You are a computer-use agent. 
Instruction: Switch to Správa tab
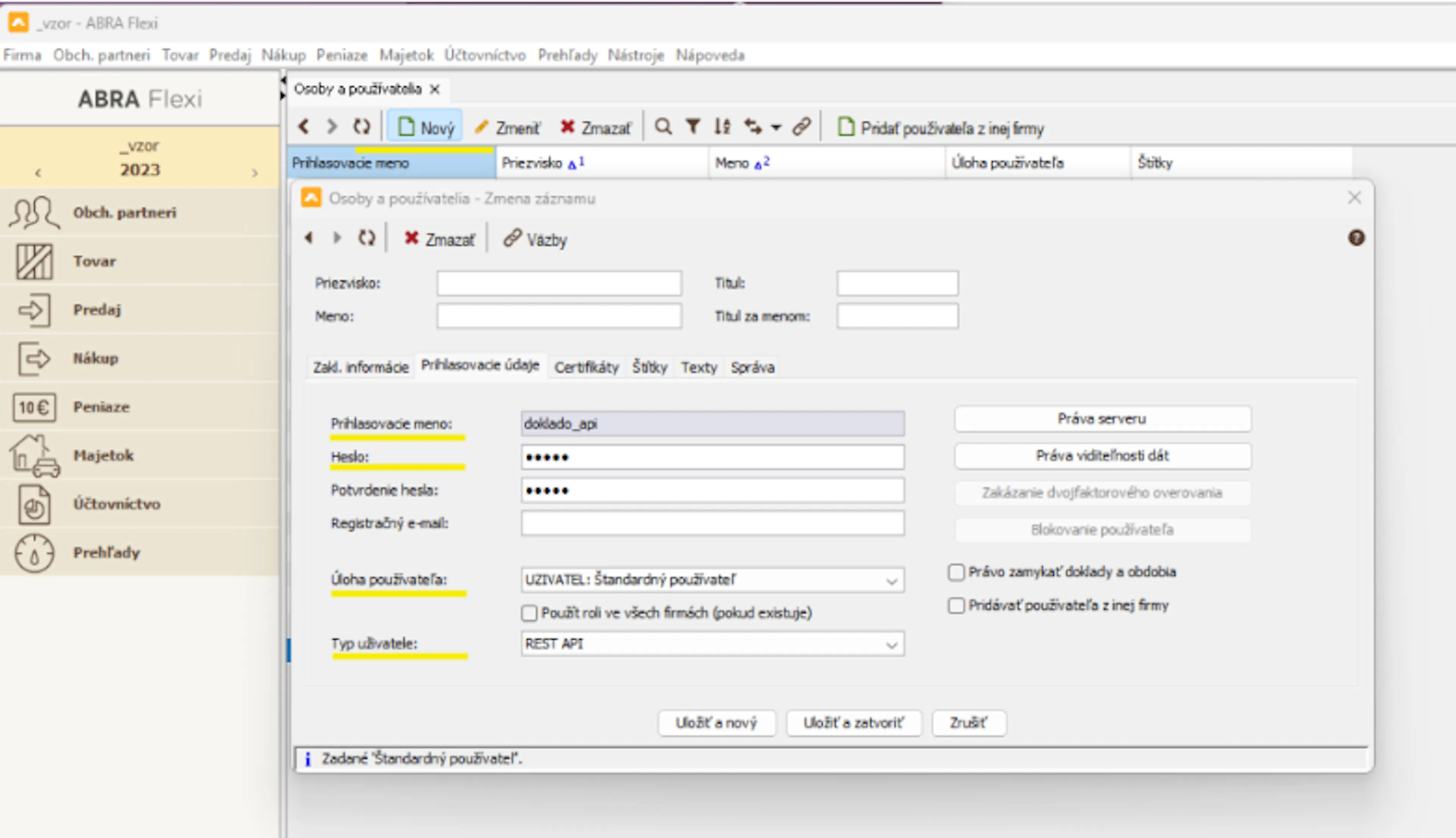tap(752, 367)
